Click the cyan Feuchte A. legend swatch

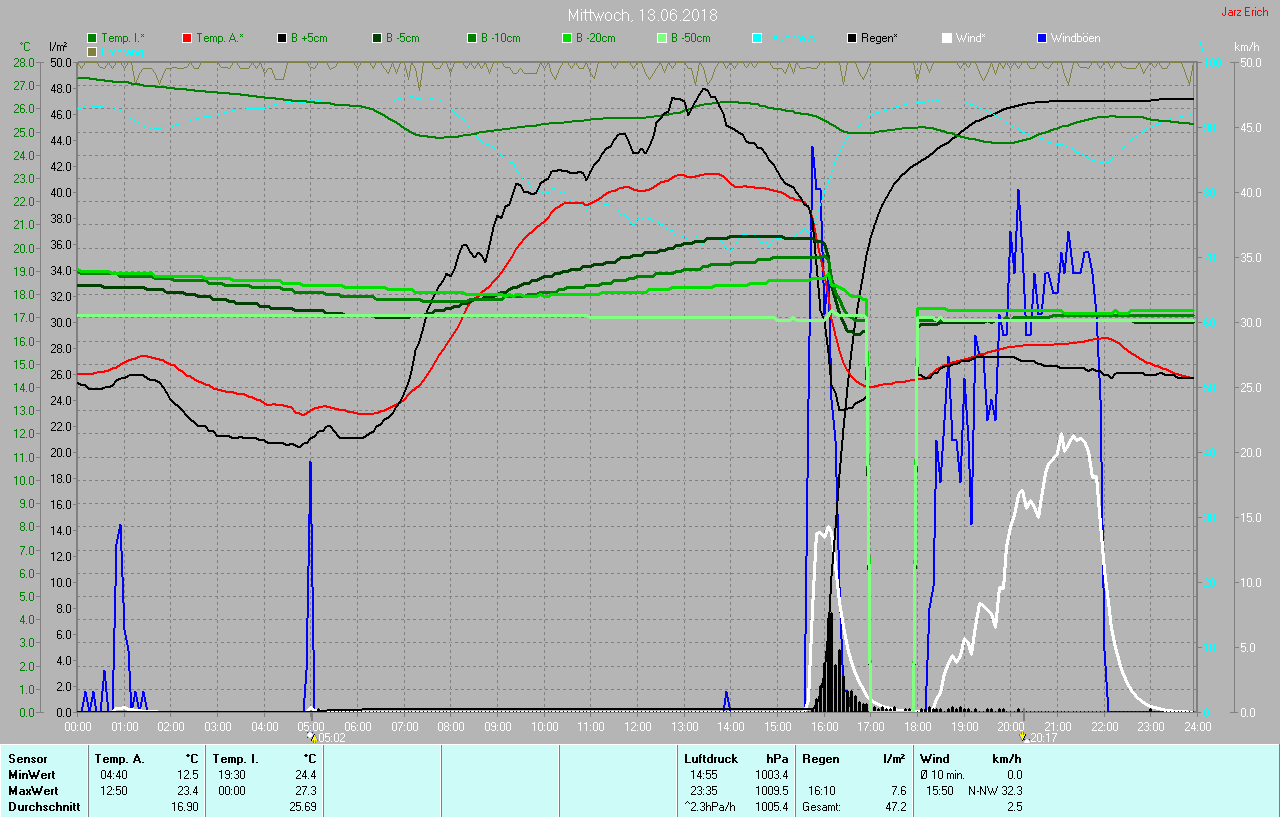point(757,38)
